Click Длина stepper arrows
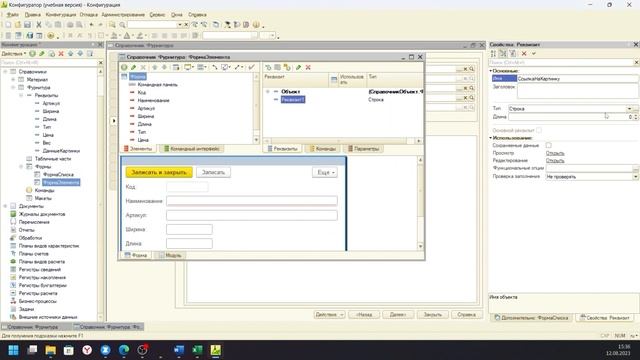Viewport: 640px width, 360px height. (x=636, y=117)
